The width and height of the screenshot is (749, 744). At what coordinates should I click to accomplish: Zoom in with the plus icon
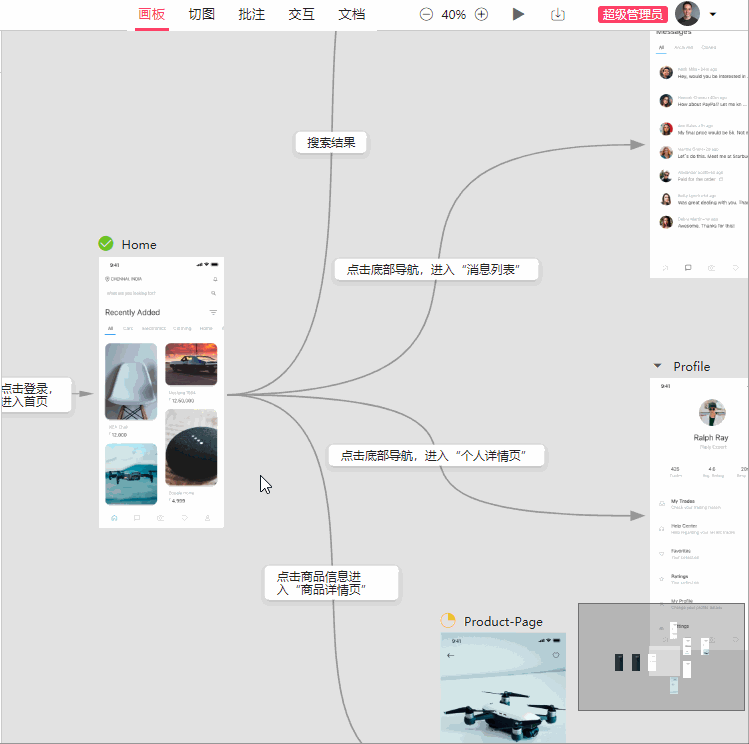coord(482,14)
